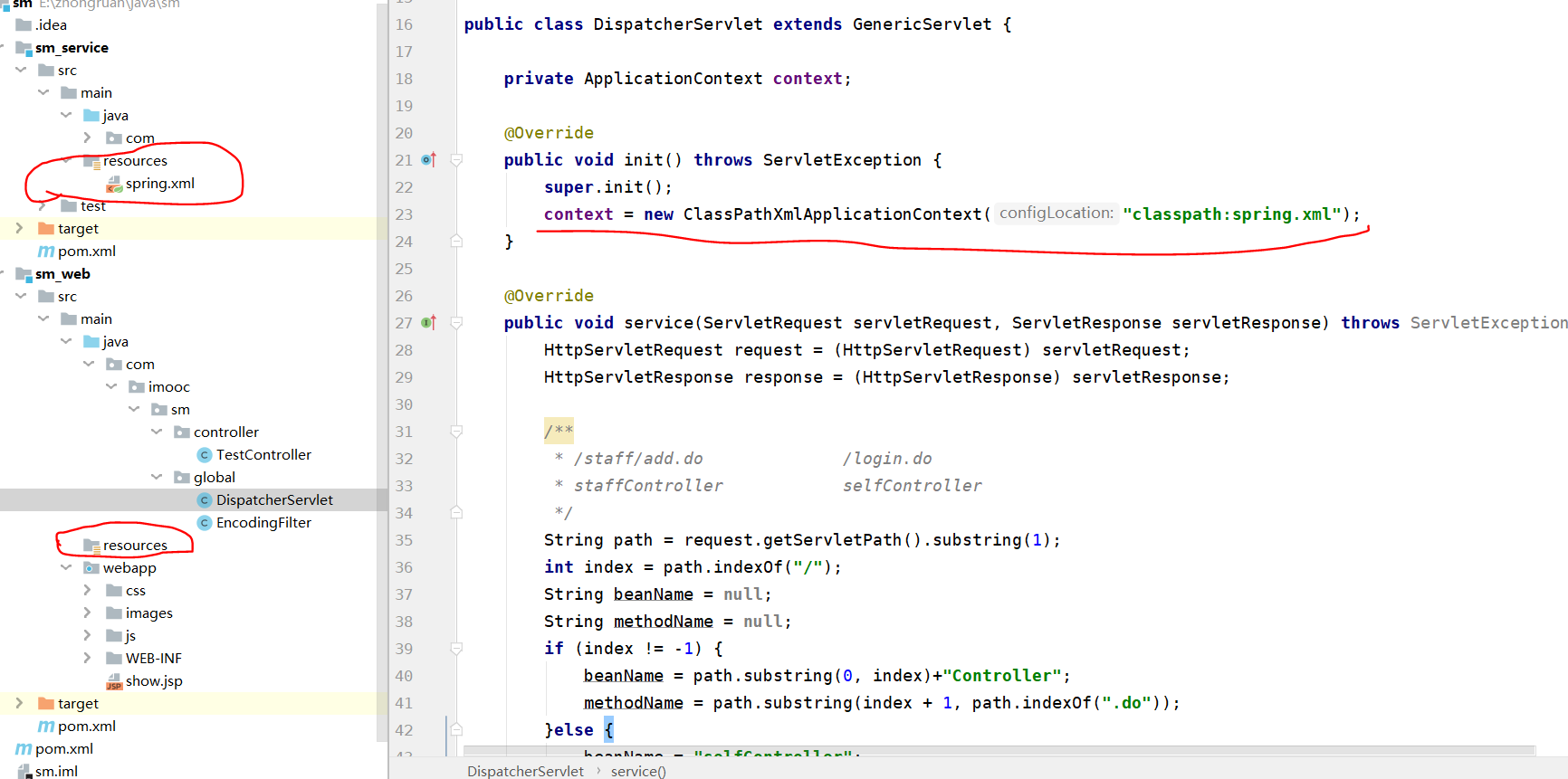Select show.jsp in the project tree

[154, 681]
